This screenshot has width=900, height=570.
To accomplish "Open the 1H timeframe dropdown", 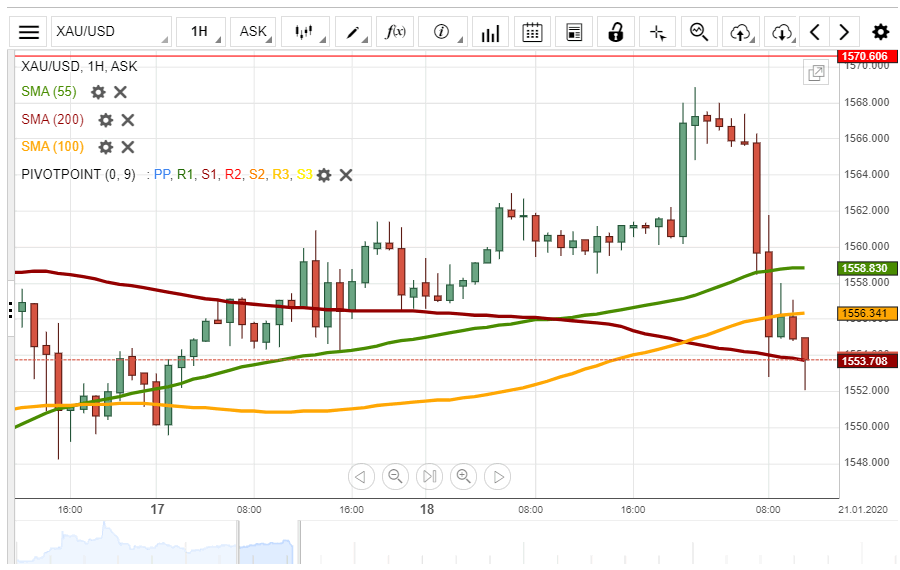I will coord(200,31).
